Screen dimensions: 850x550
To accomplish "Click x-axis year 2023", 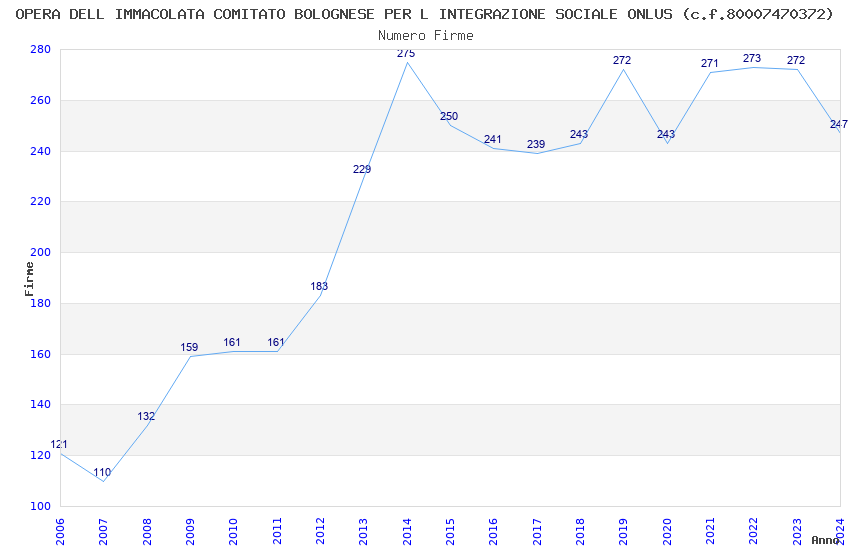I will [x=797, y=531].
